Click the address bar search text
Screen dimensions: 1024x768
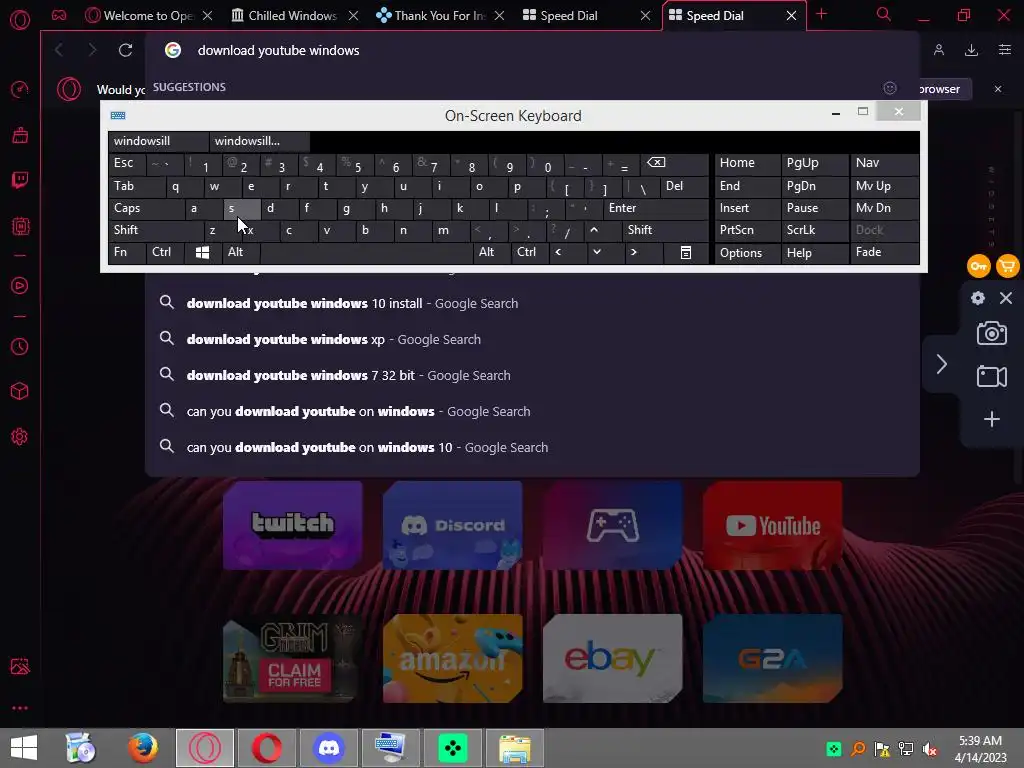click(278, 50)
